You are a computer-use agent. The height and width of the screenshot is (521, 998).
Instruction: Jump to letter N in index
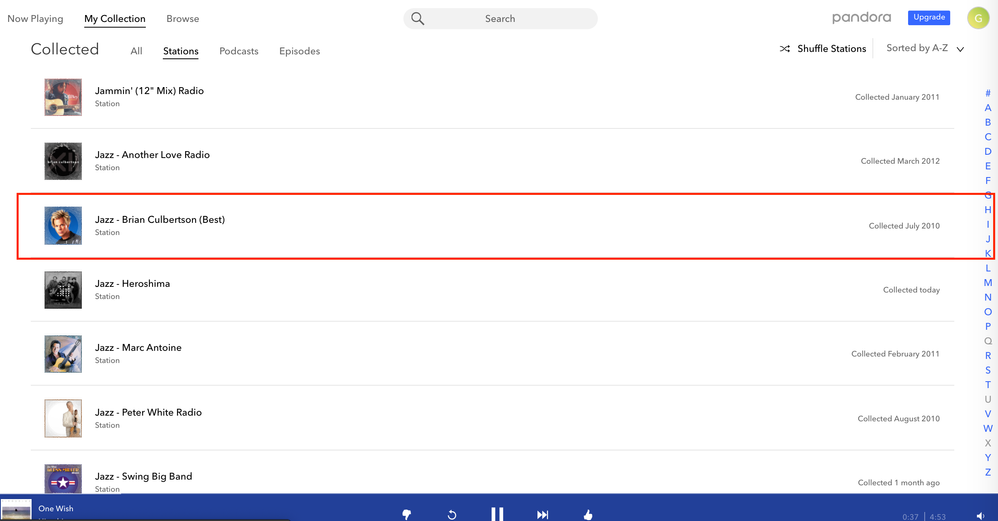pyautogui.click(x=988, y=297)
